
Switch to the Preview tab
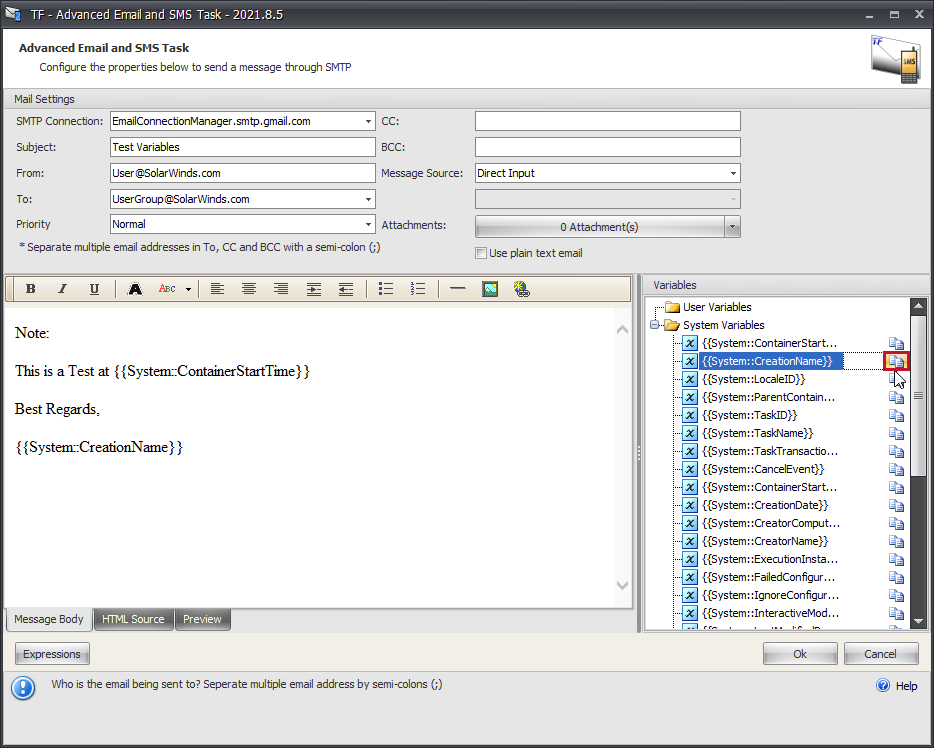click(202, 619)
